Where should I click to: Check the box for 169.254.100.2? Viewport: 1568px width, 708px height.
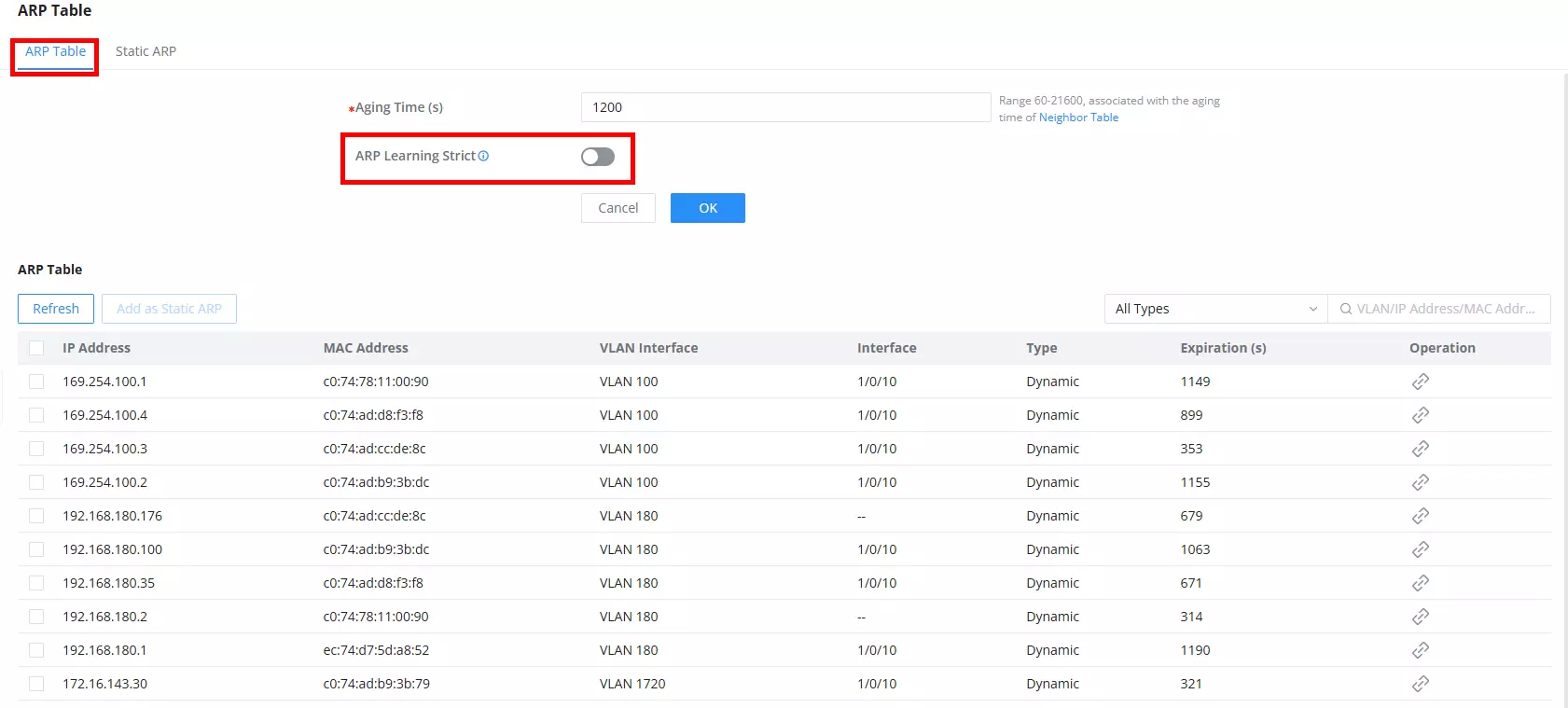coord(36,482)
